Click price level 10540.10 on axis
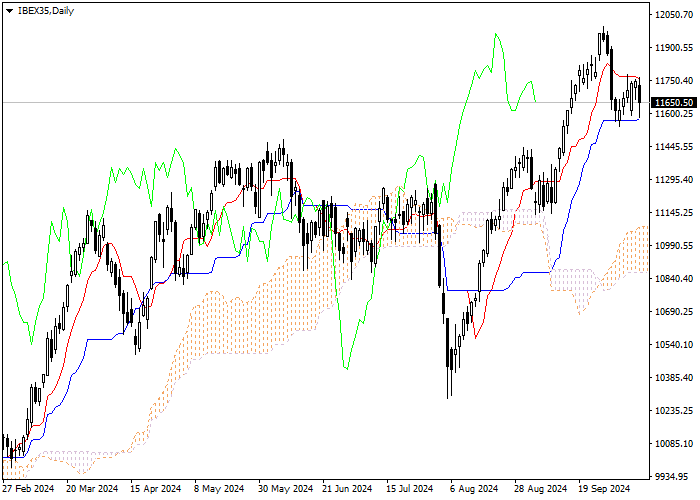Viewport: 700px width, 500px height. tap(674, 345)
